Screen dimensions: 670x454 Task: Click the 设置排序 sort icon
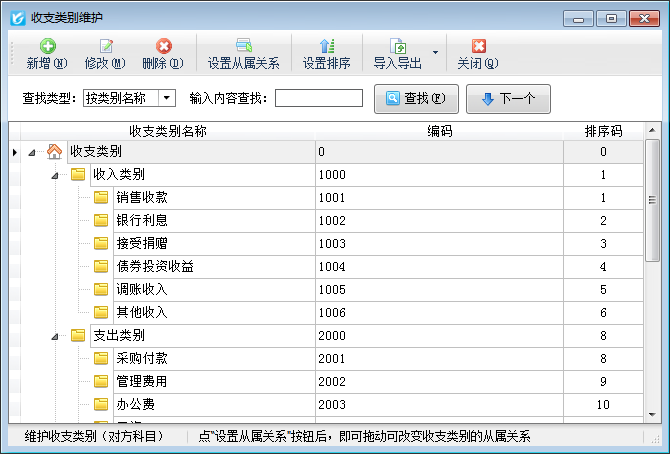pyautogui.click(x=326, y=46)
